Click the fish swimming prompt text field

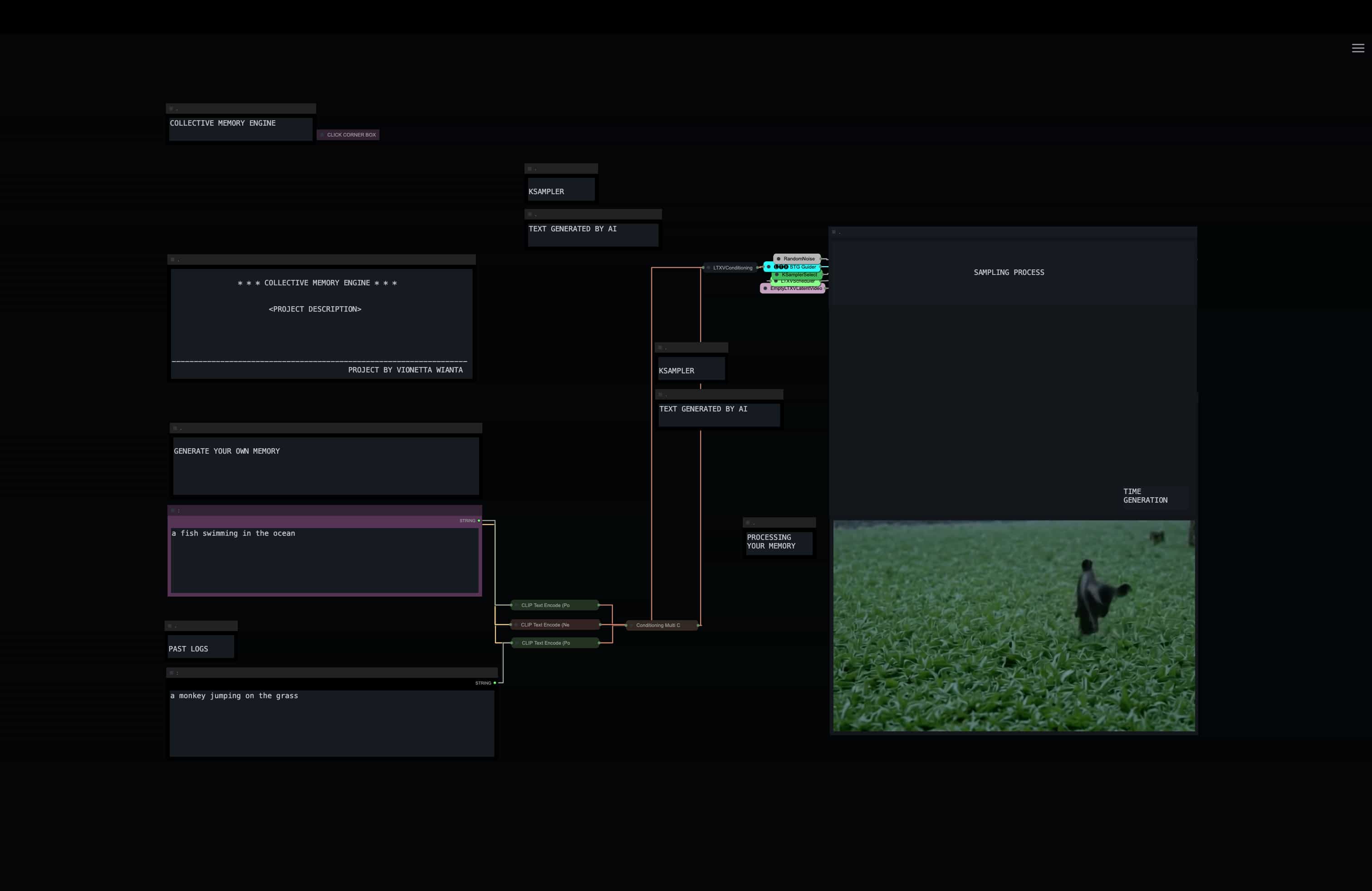pyautogui.click(x=324, y=559)
